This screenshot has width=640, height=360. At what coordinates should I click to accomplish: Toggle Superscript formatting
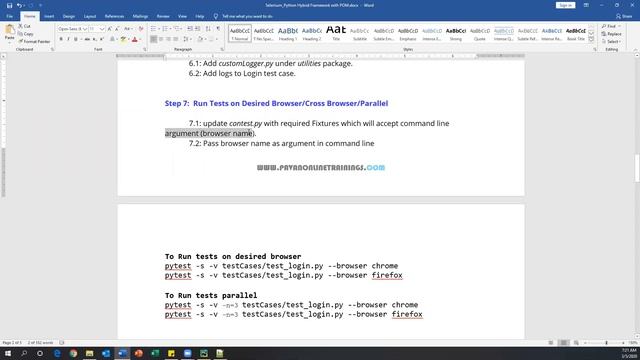coord(102,39)
